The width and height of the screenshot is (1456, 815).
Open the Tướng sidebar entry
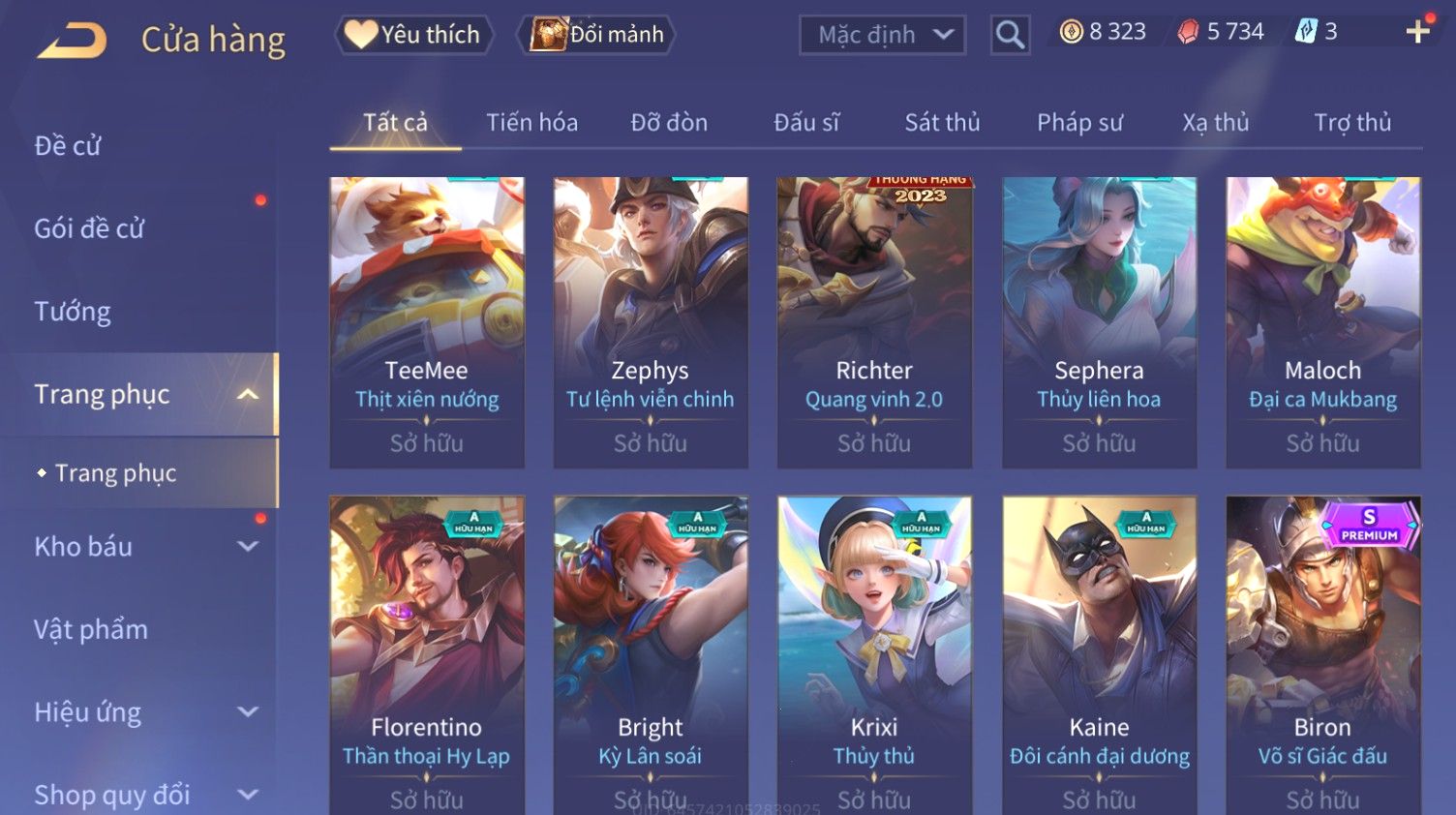click(x=73, y=312)
